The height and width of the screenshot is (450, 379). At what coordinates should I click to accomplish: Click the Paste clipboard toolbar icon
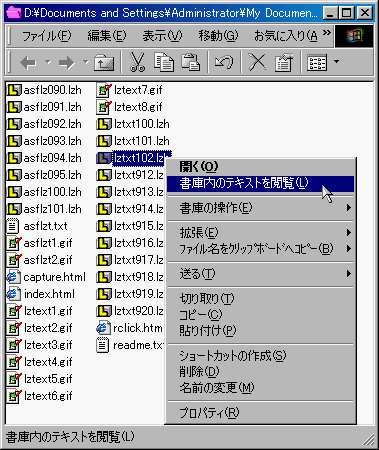pos(190,62)
